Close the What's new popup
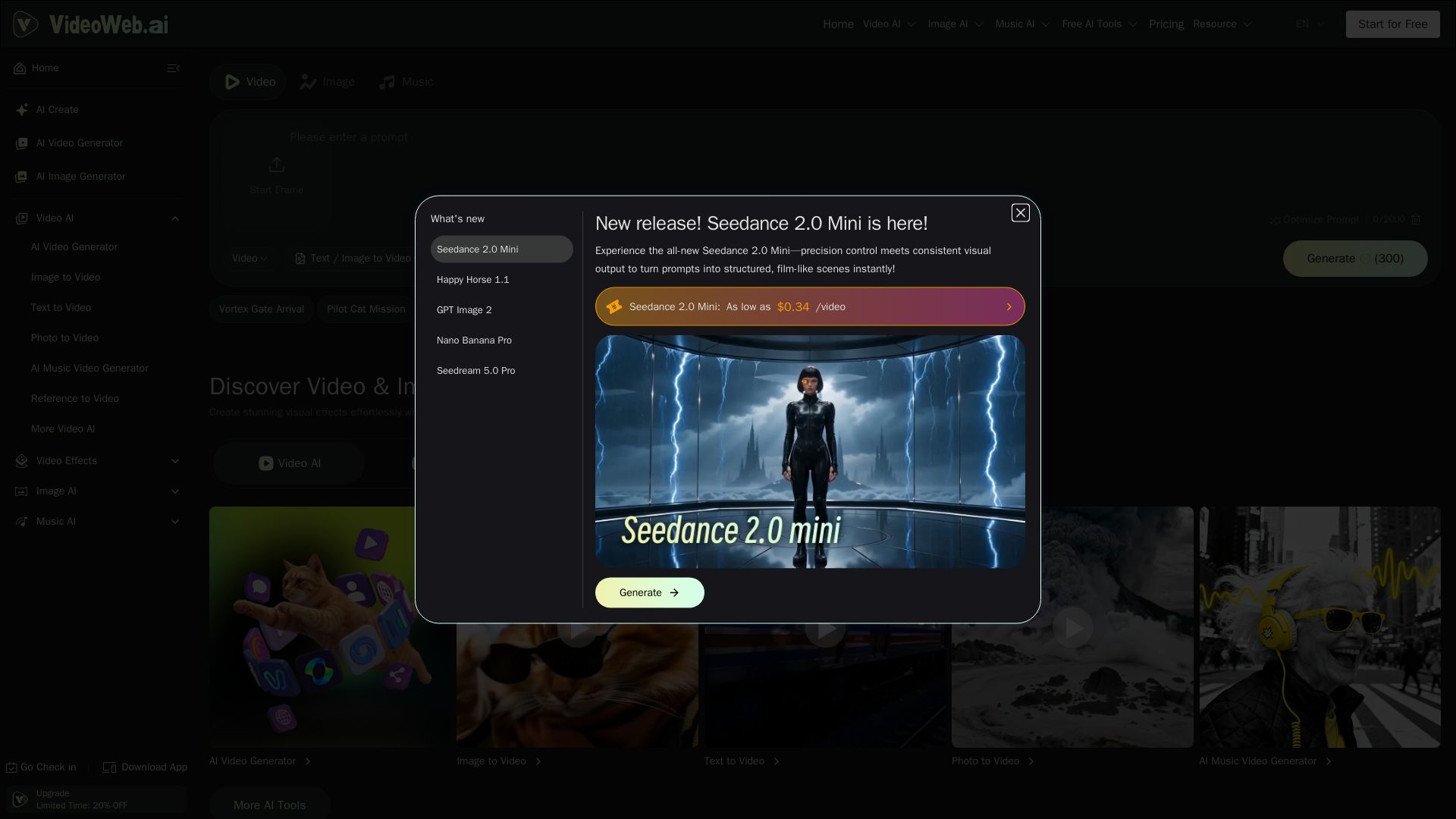1456x819 pixels. 1020,213
